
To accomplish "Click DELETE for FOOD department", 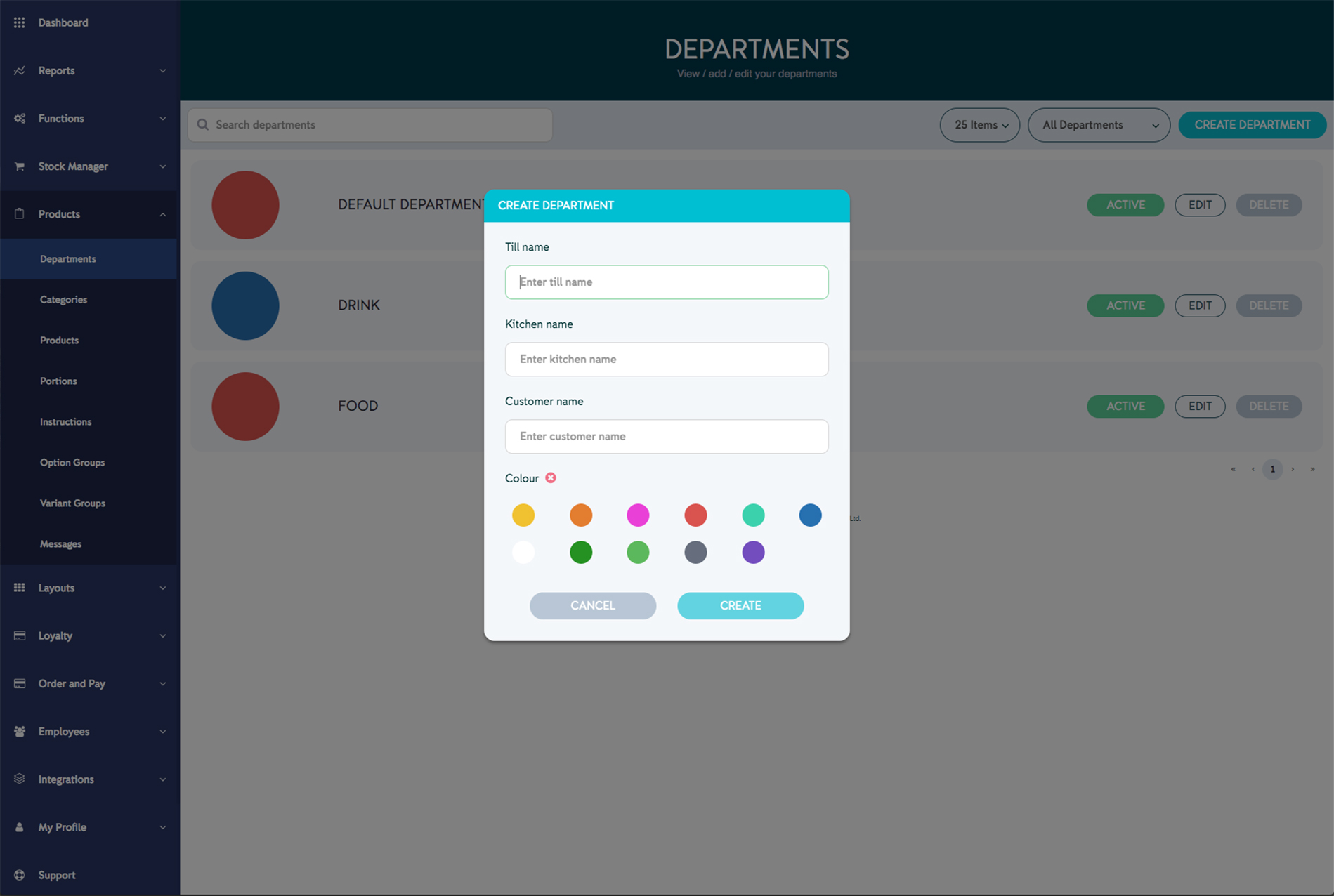I will pos(1269,406).
